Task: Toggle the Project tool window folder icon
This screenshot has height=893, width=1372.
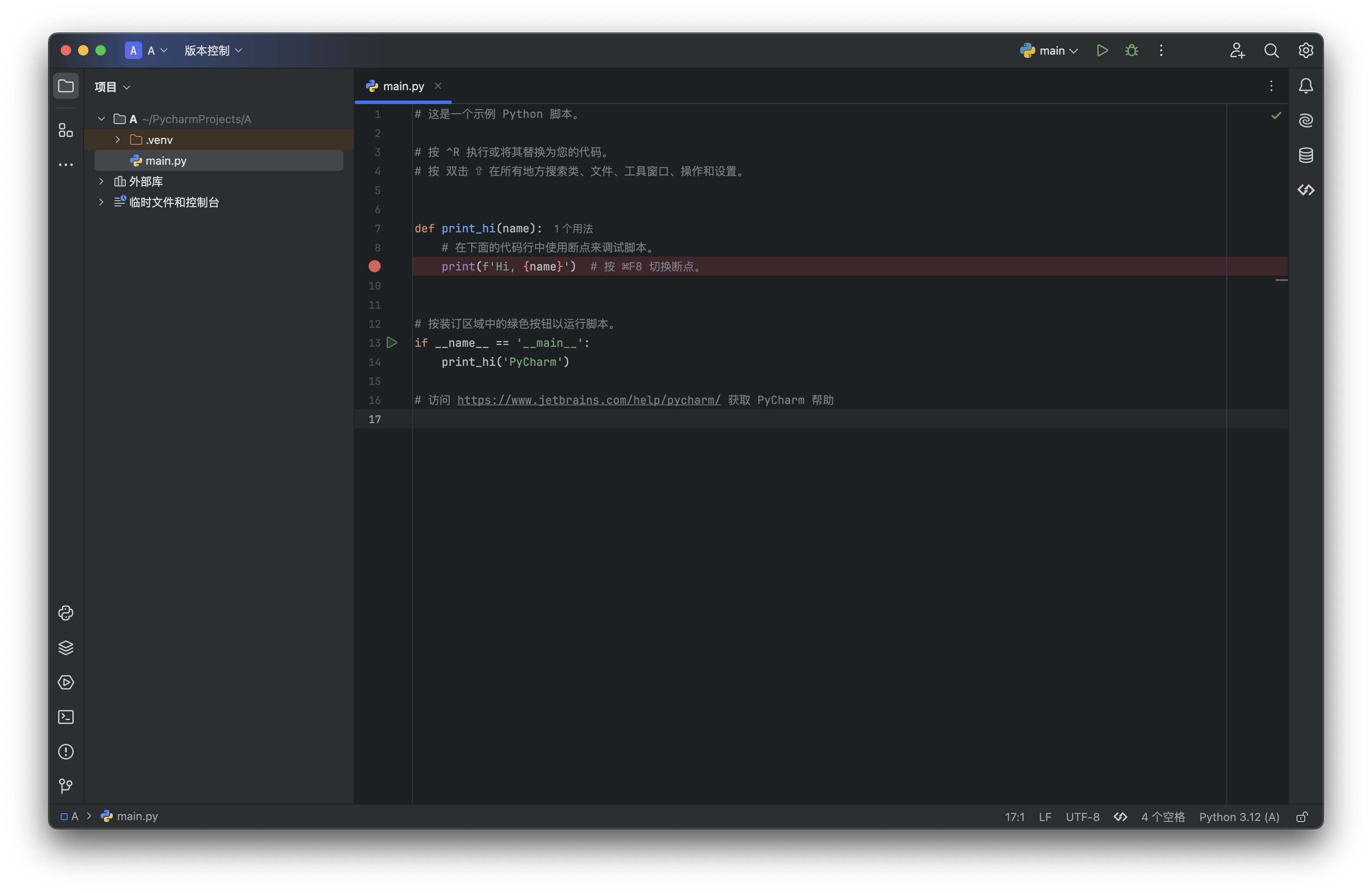Action: pyautogui.click(x=66, y=86)
